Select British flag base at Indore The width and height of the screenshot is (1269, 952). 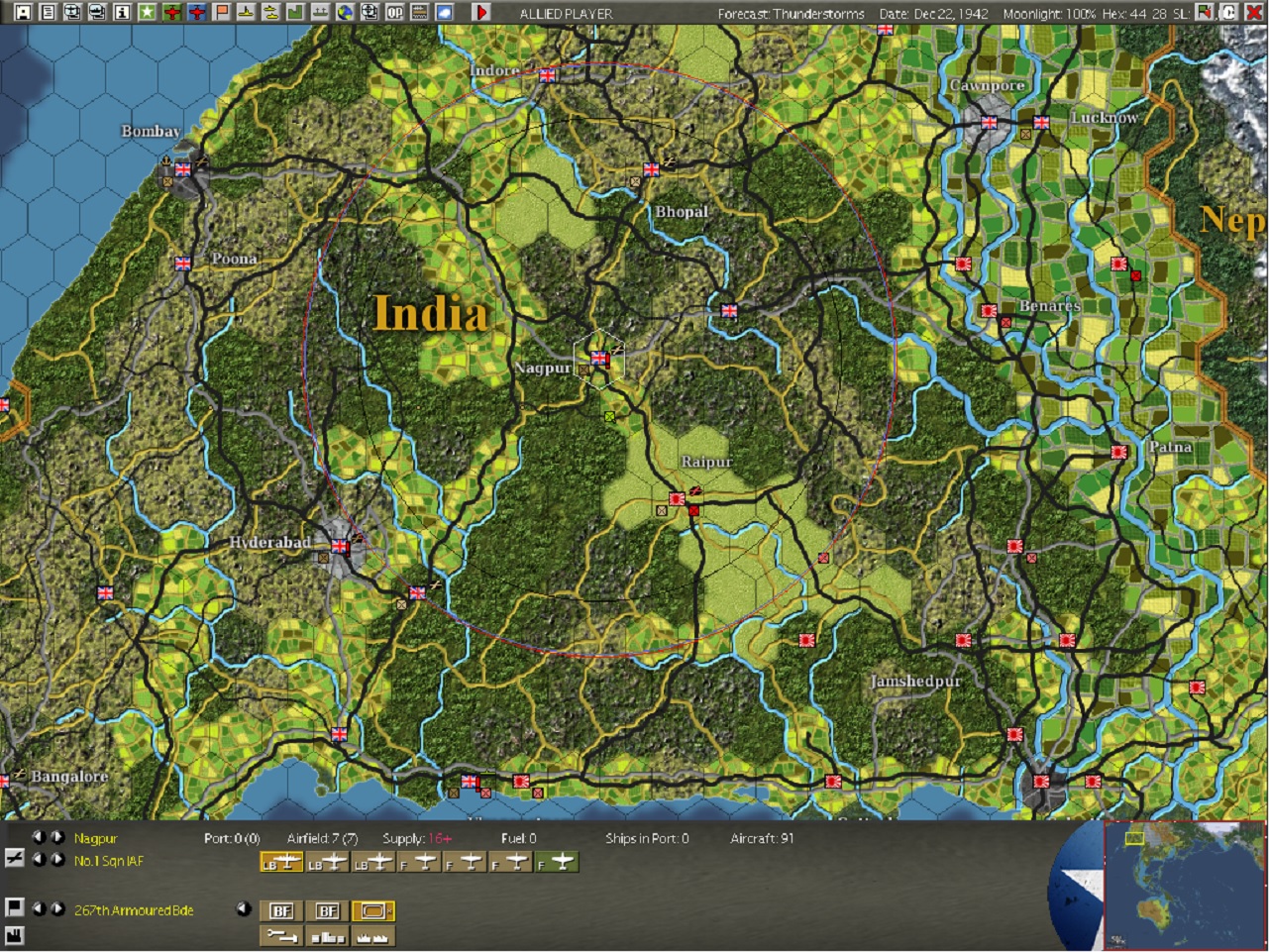tap(547, 74)
